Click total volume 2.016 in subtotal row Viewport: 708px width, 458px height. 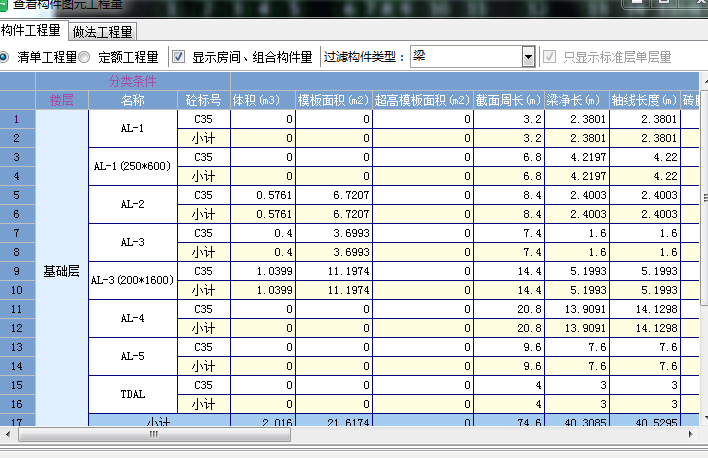tap(263, 421)
